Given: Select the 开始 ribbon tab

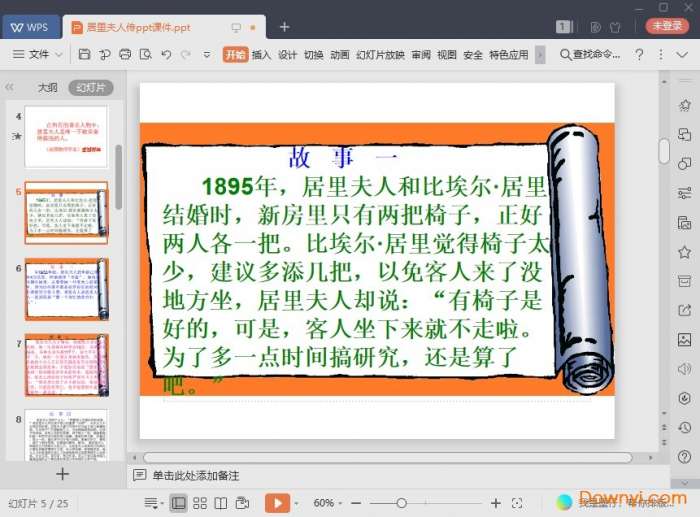Looking at the screenshot, I should (x=235, y=54).
